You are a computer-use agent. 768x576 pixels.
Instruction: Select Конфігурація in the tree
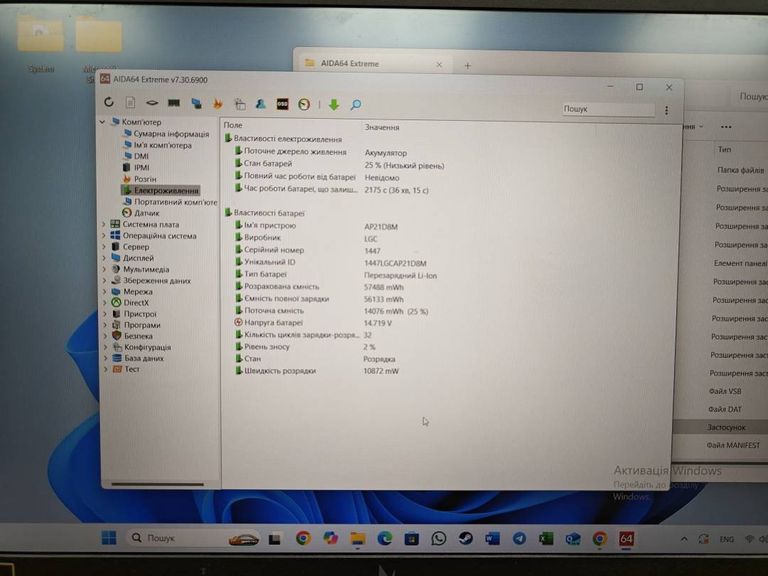pos(142,347)
